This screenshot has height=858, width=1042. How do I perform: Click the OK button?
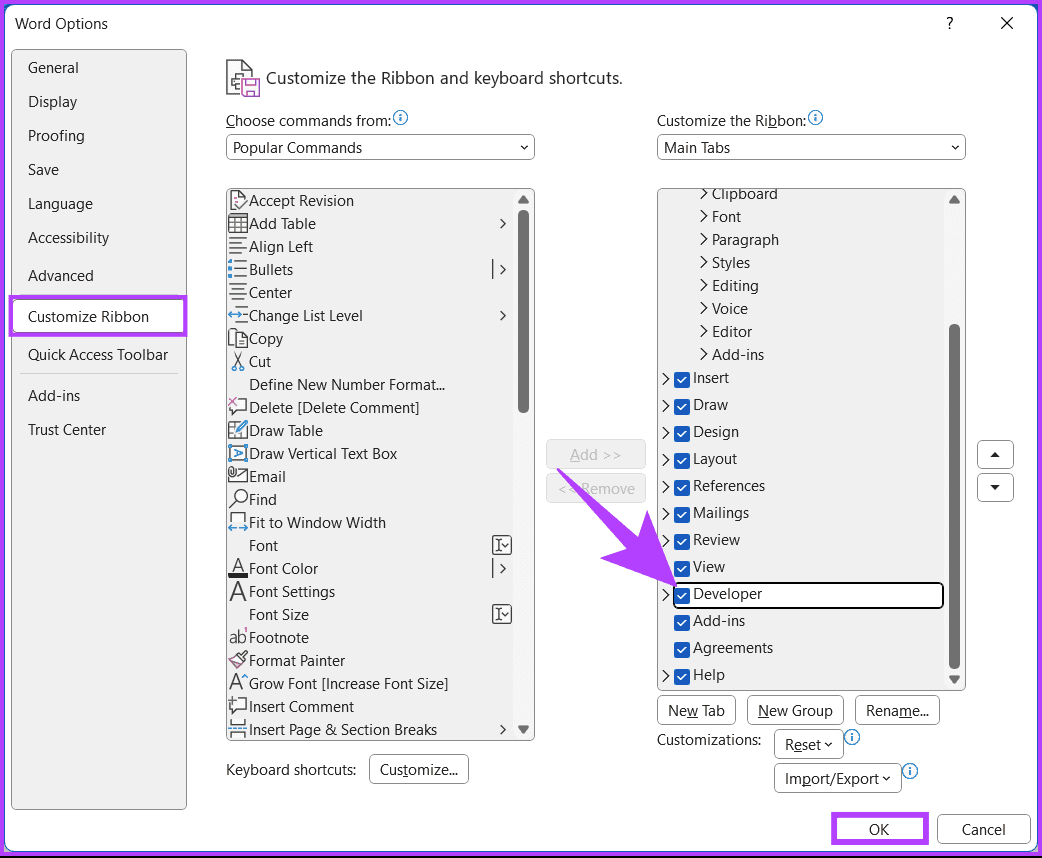click(879, 829)
